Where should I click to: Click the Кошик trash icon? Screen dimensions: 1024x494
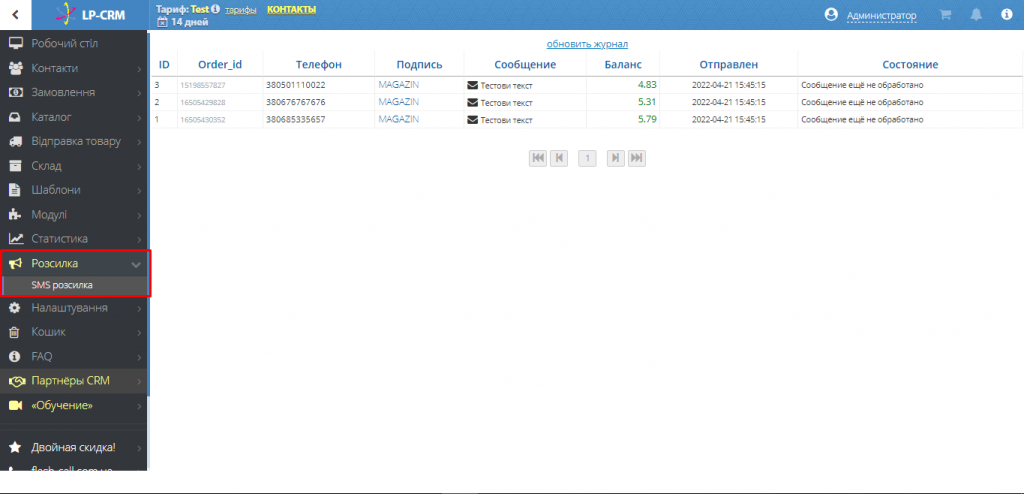tap(14, 332)
